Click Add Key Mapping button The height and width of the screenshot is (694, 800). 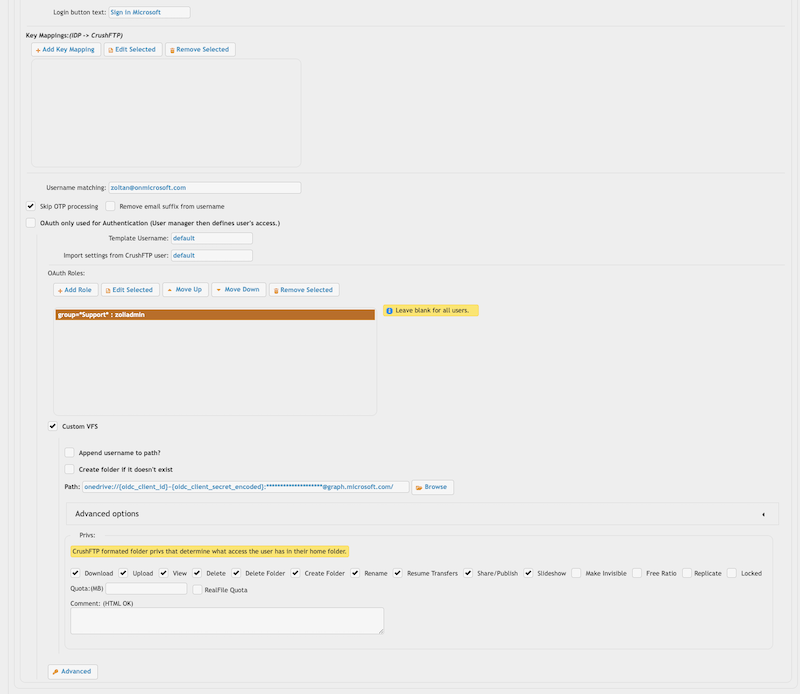click(66, 49)
